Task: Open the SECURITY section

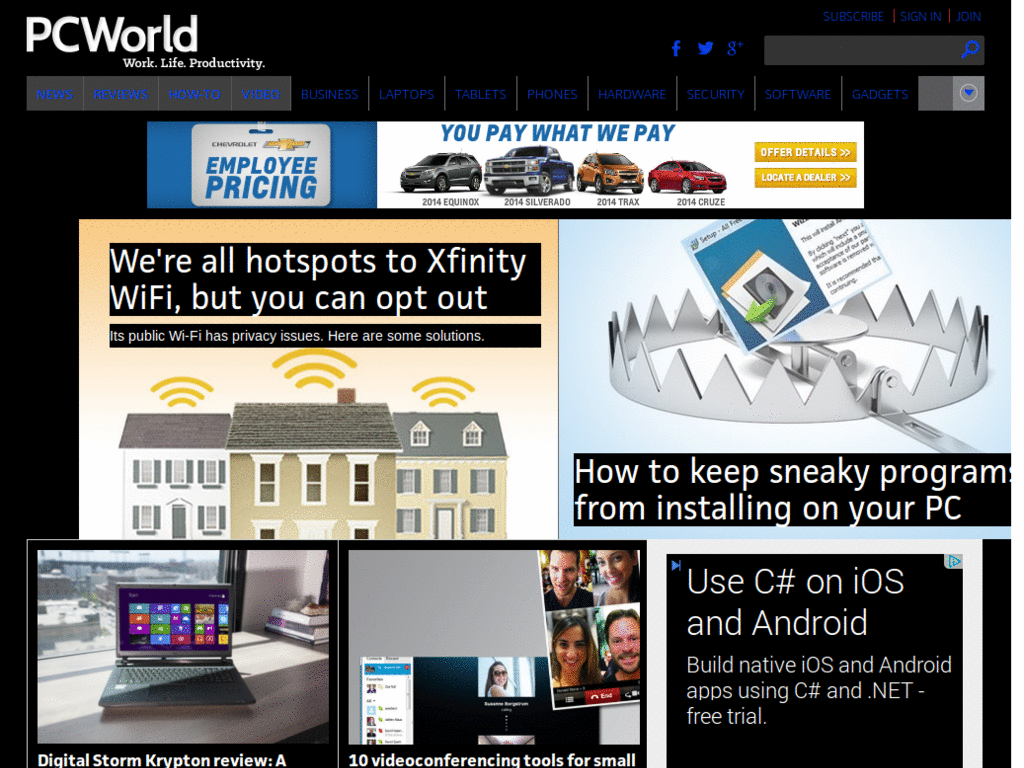Action: pos(716,93)
